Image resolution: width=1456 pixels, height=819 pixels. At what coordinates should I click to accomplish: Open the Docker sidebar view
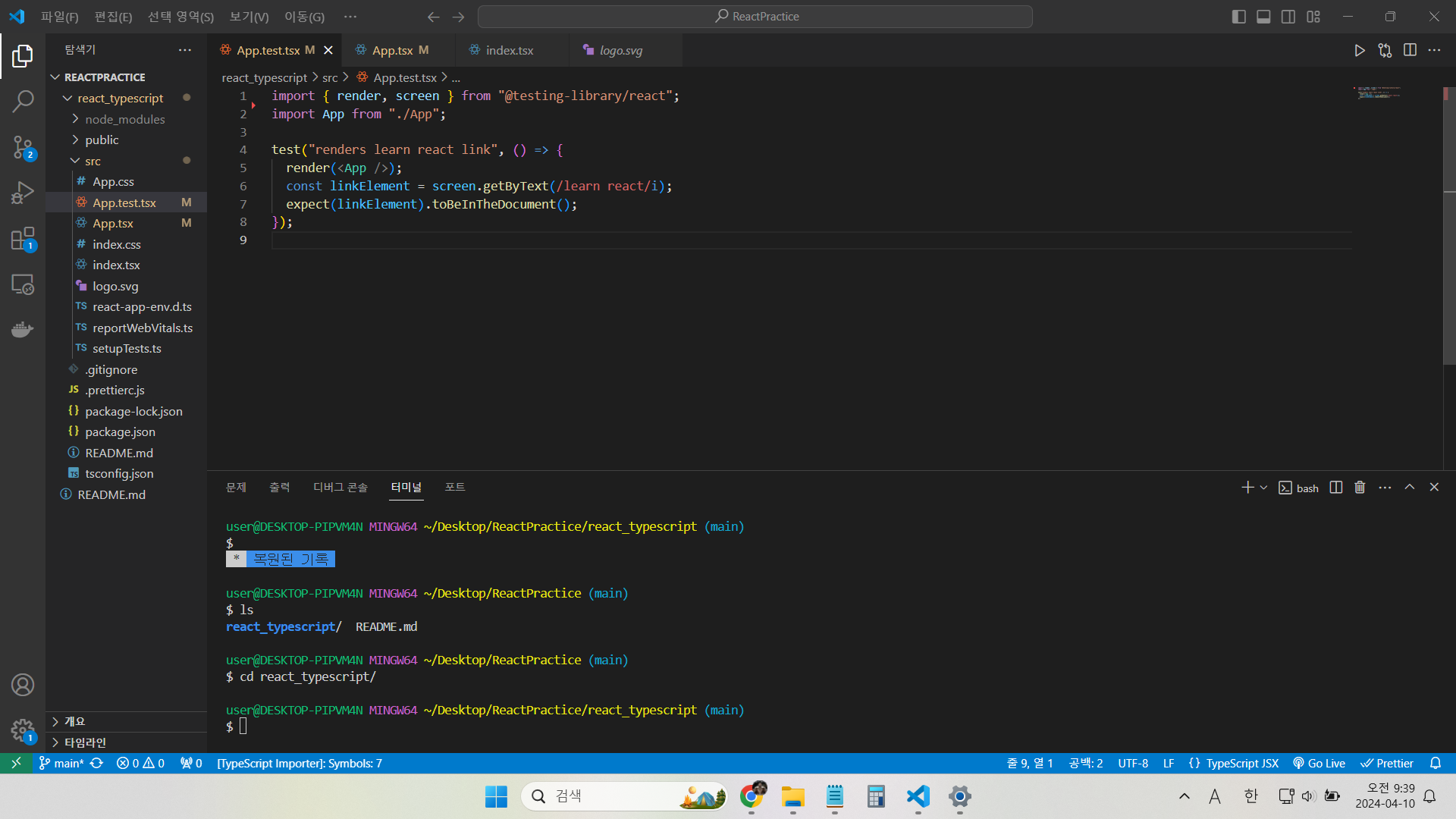pos(23,329)
